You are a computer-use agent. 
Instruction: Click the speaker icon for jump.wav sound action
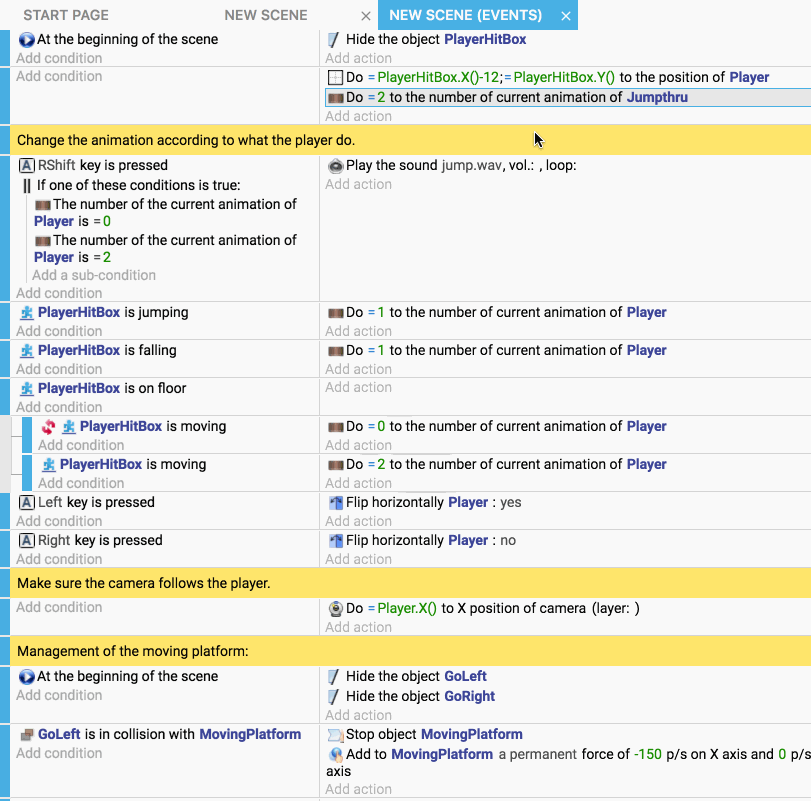[333, 165]
